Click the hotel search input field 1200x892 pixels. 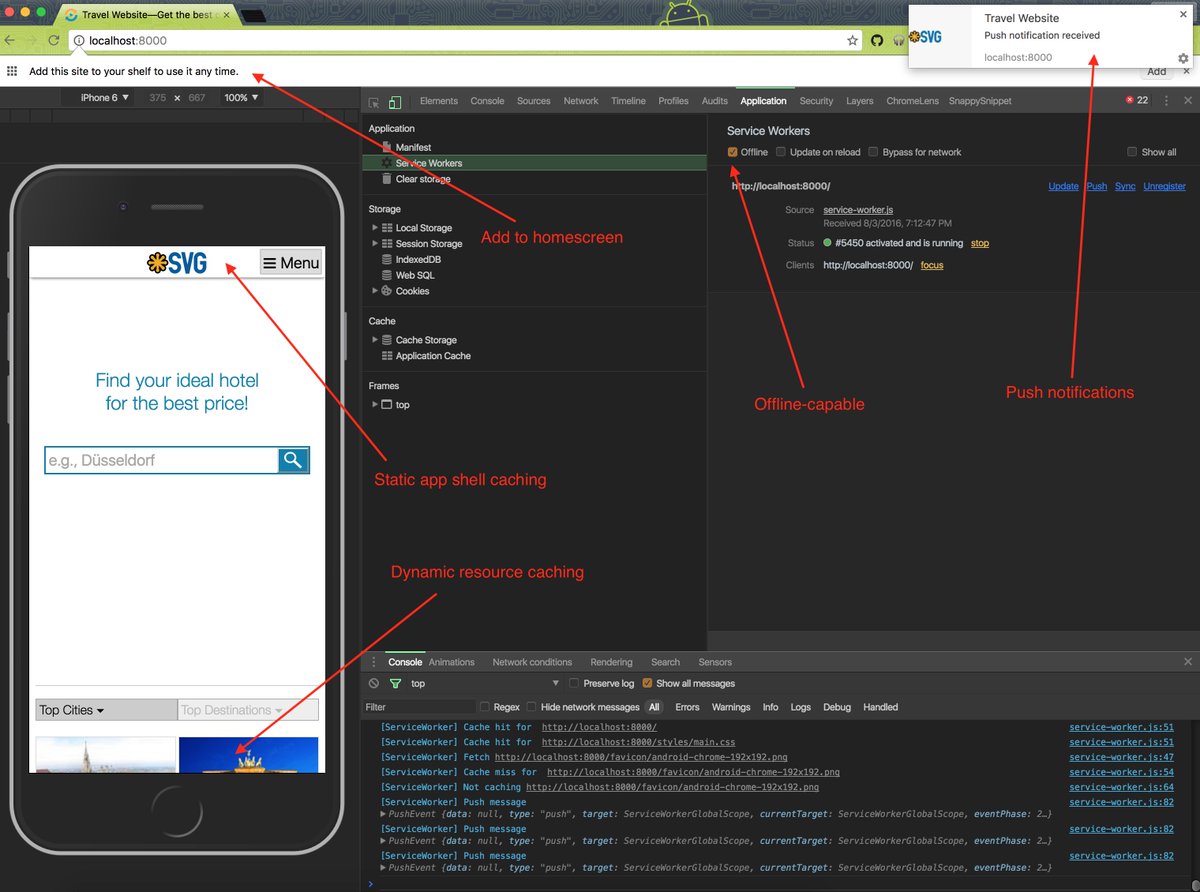click(x=161, y=460)
